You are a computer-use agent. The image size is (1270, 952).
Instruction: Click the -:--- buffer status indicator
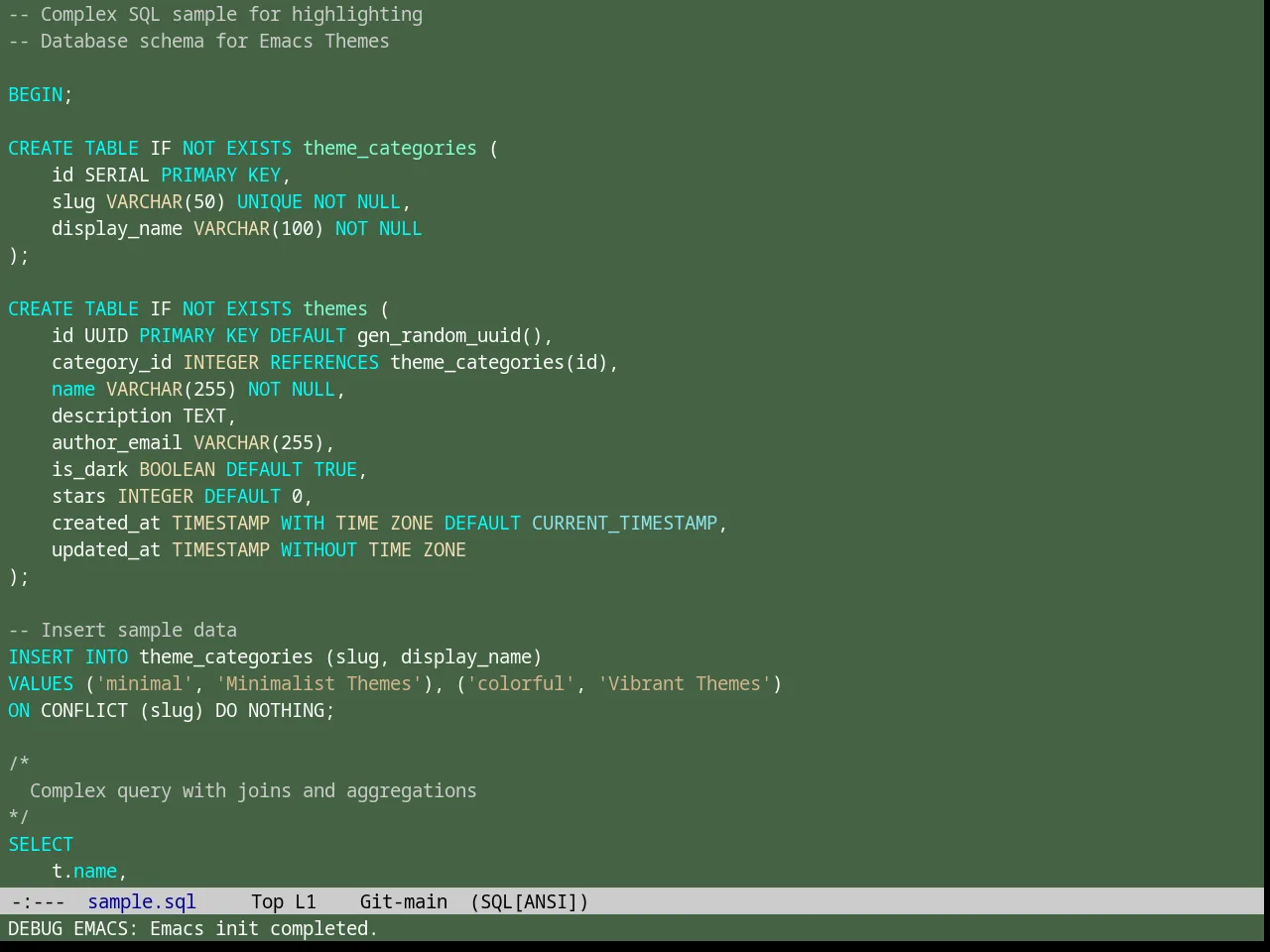coord(39,901)
